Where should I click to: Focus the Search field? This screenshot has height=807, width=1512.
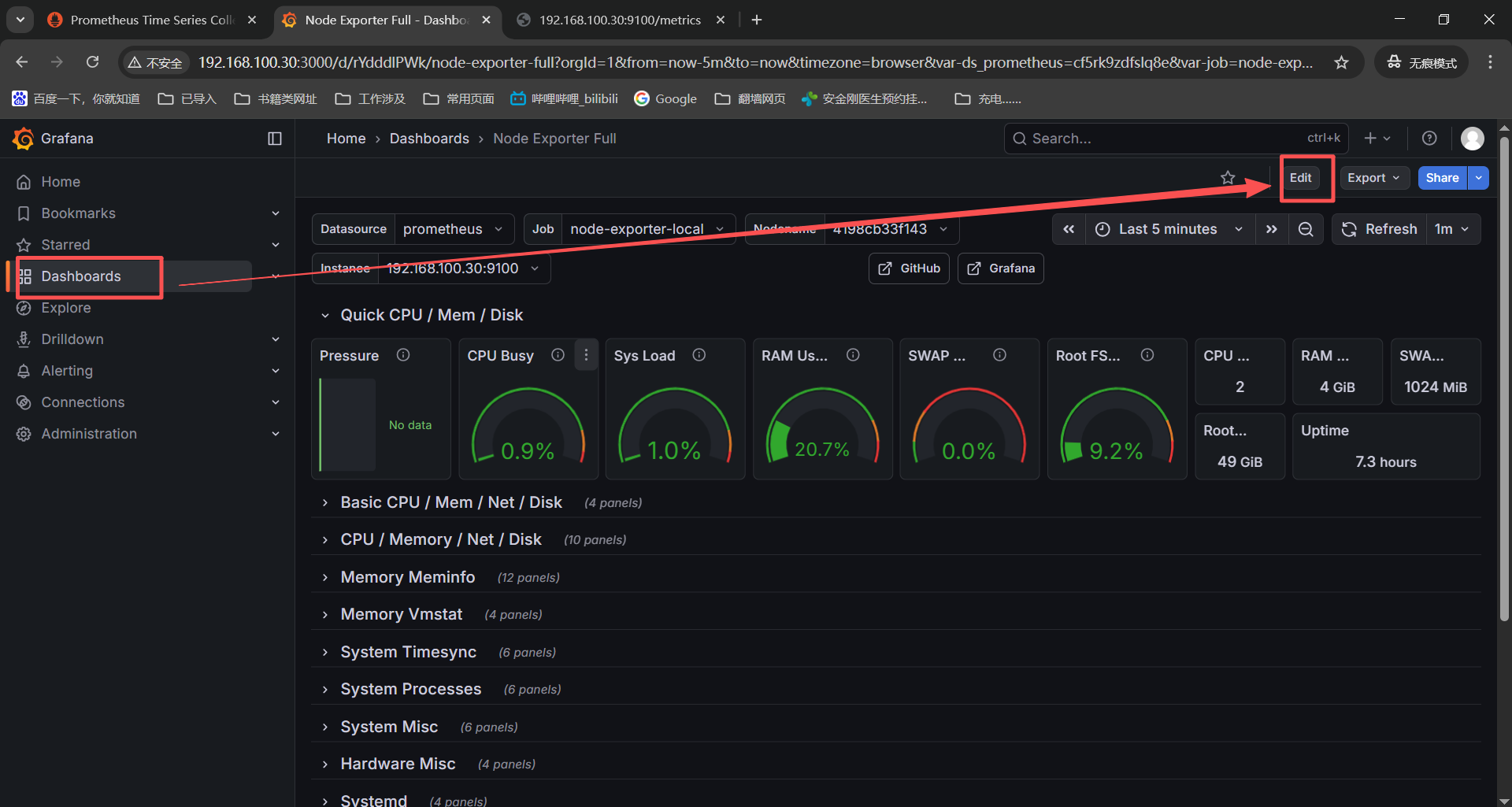[1176, 139]
